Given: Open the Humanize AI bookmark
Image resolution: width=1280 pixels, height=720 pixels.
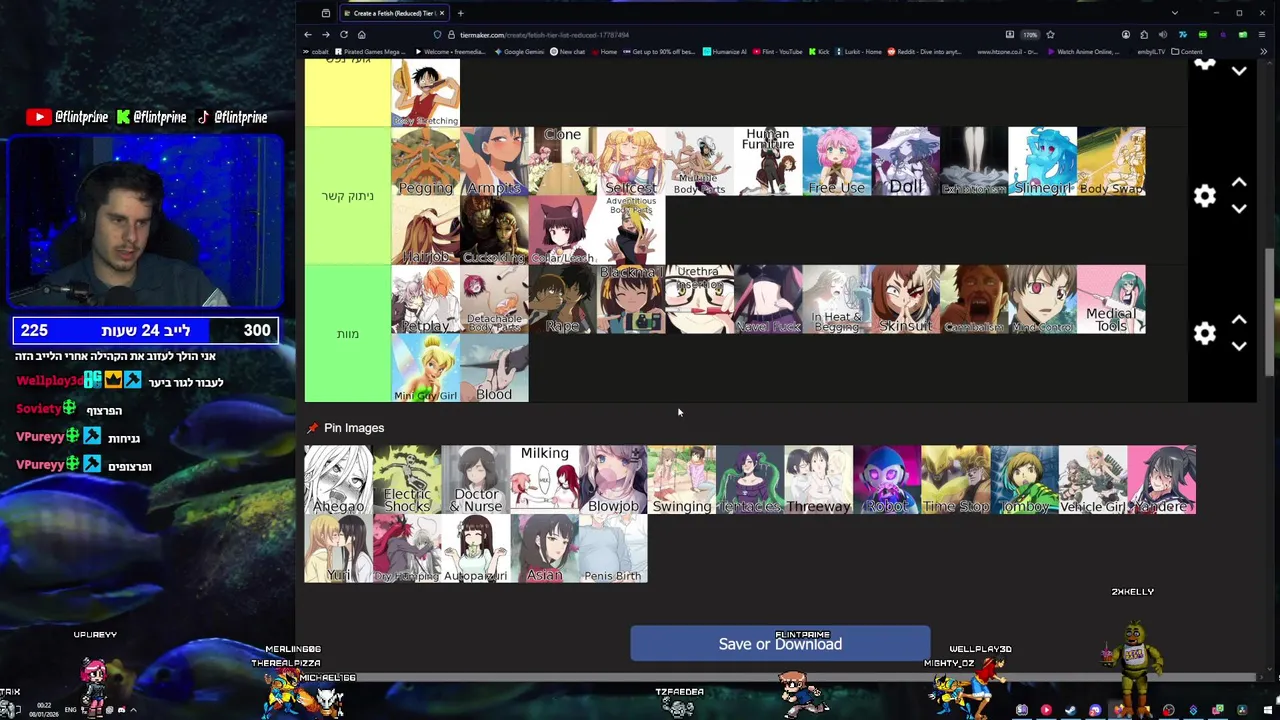Looking at the screenshot, I should (725, 52).
